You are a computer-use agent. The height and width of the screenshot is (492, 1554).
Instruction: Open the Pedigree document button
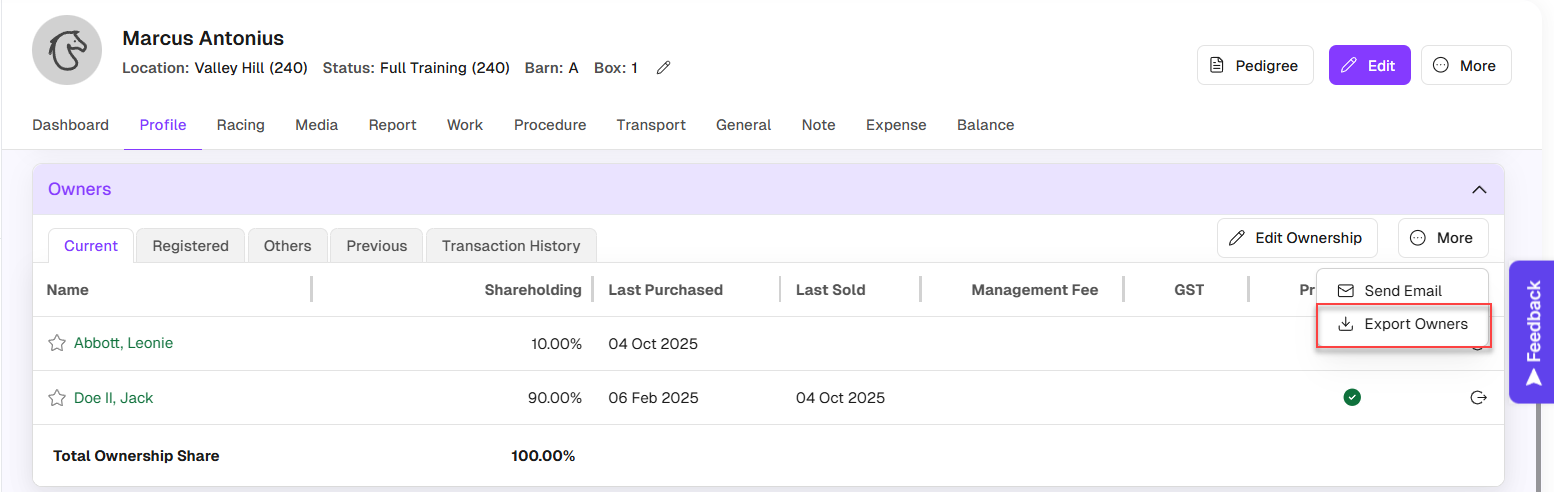click(x=1254, y=65)
